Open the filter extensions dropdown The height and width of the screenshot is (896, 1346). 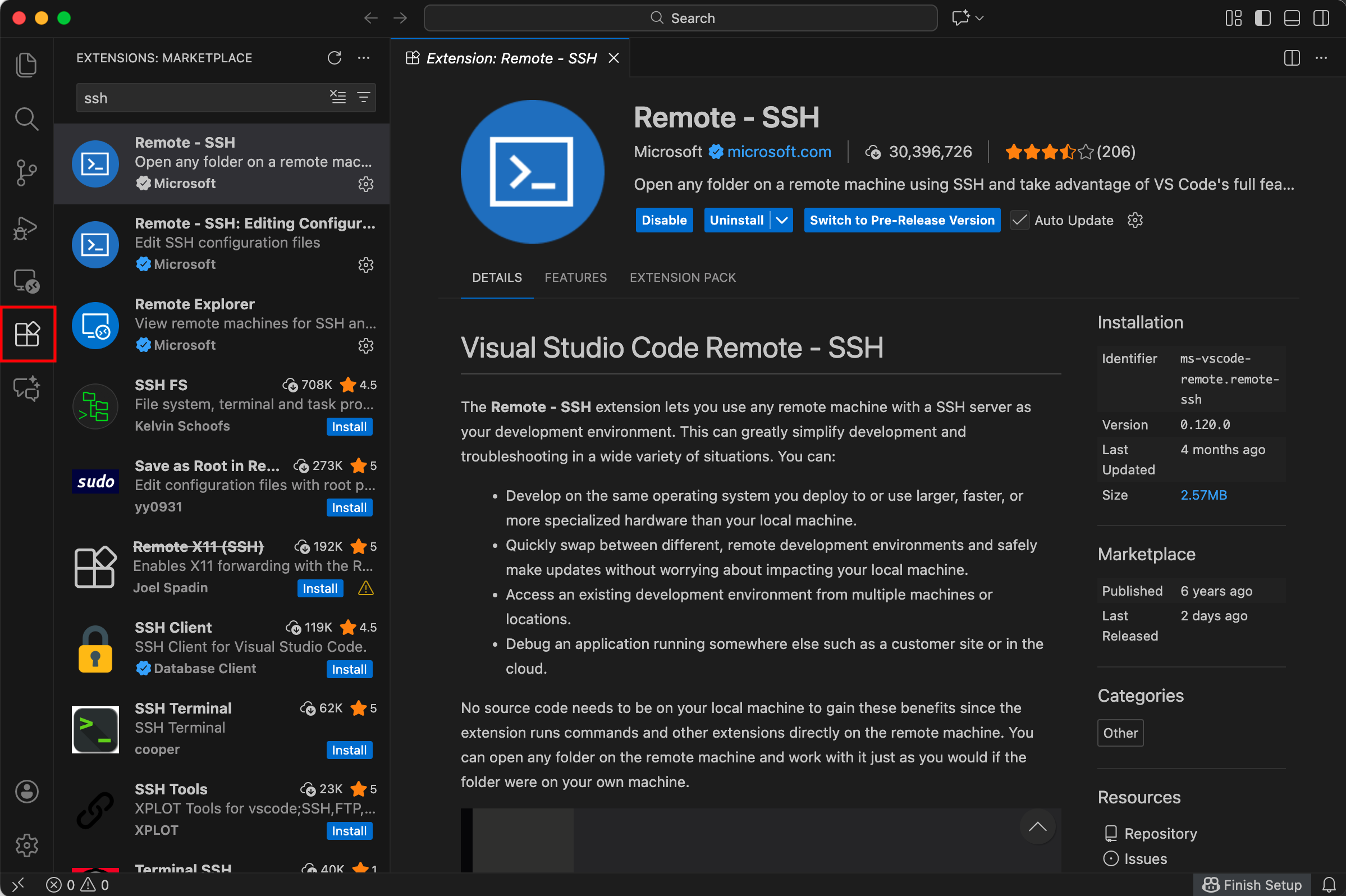coord(364,97)
